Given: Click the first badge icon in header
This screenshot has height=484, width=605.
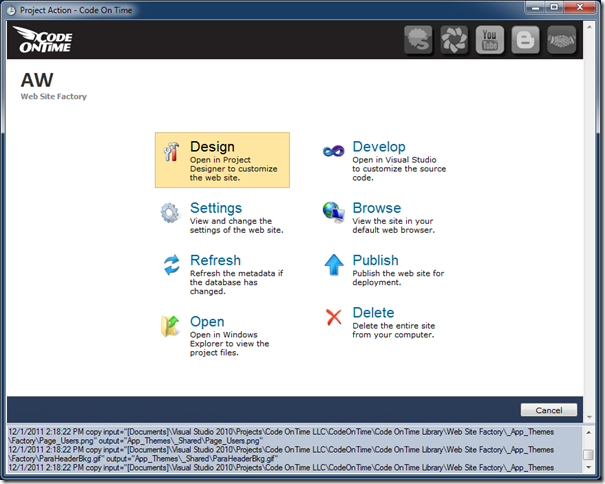Looking at the screenshot, I should click(418, 40).
